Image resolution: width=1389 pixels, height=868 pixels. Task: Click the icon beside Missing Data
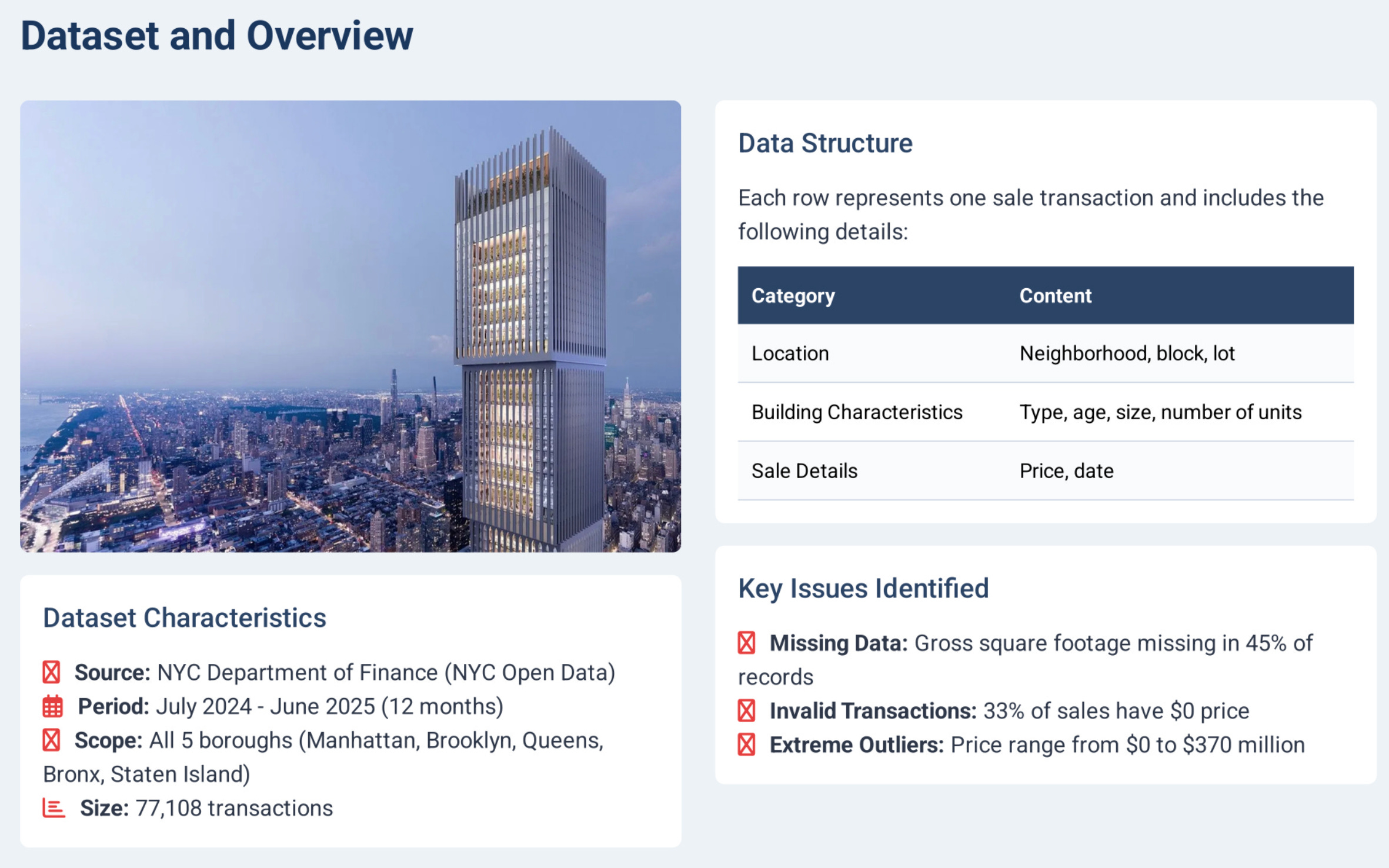(x=746, y=643)
